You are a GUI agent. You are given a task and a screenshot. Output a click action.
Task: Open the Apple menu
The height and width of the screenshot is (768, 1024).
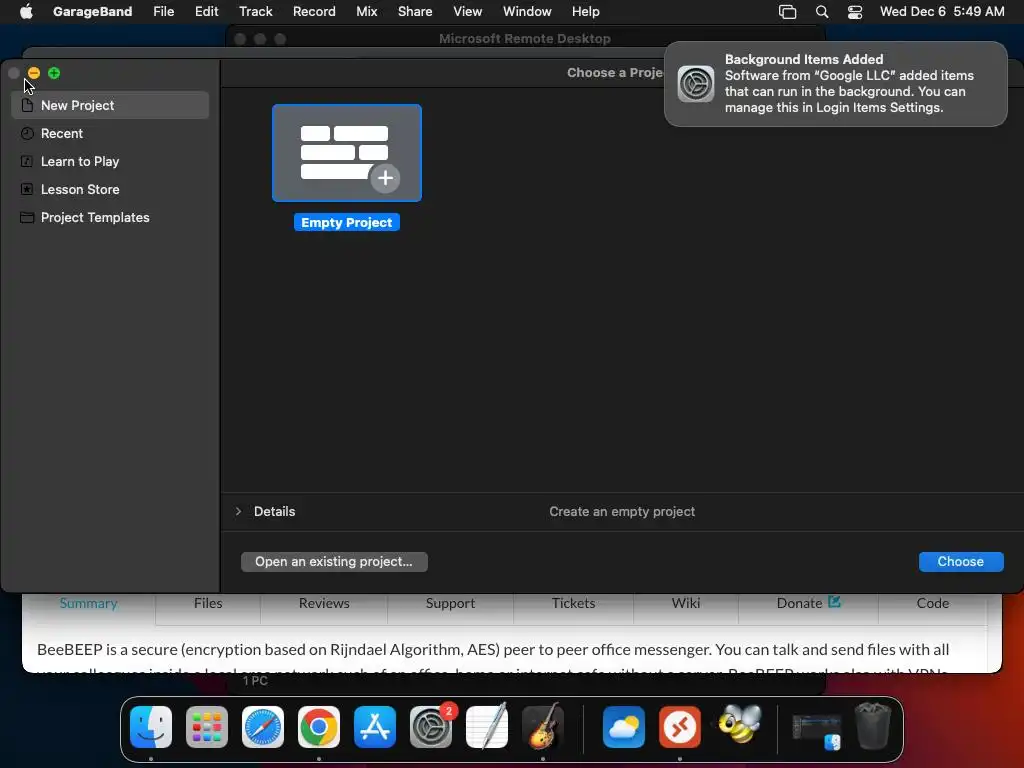coord(26,11)
